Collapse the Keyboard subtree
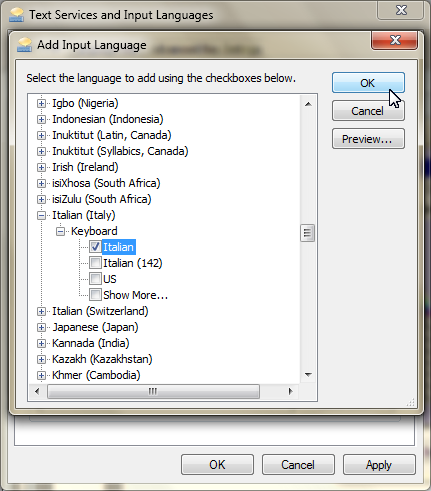 pyautogui.click(x=60, y=231)
